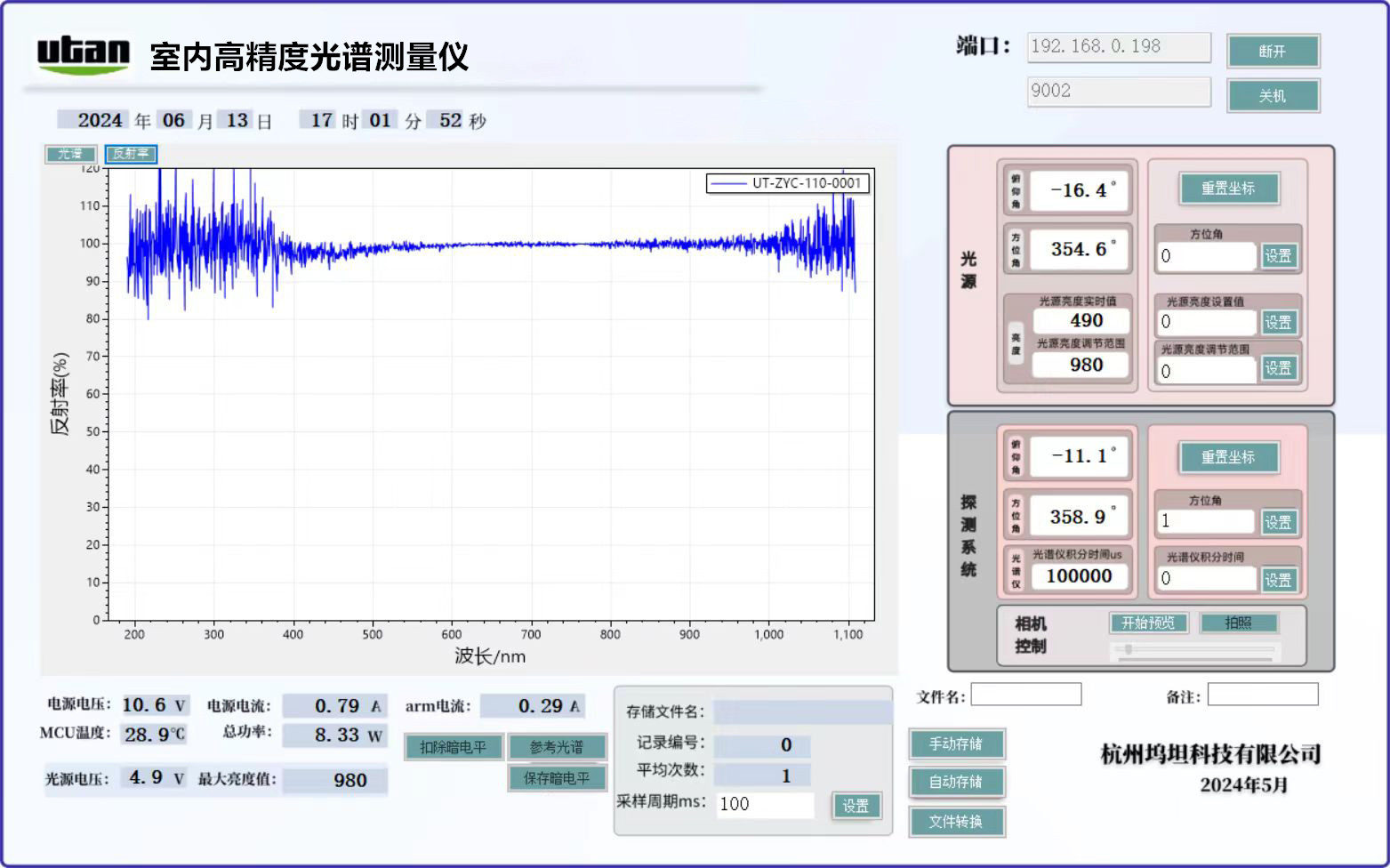Disconnect the device with 断开
The image size is (1390, 868).
[x=1273, y=51]
